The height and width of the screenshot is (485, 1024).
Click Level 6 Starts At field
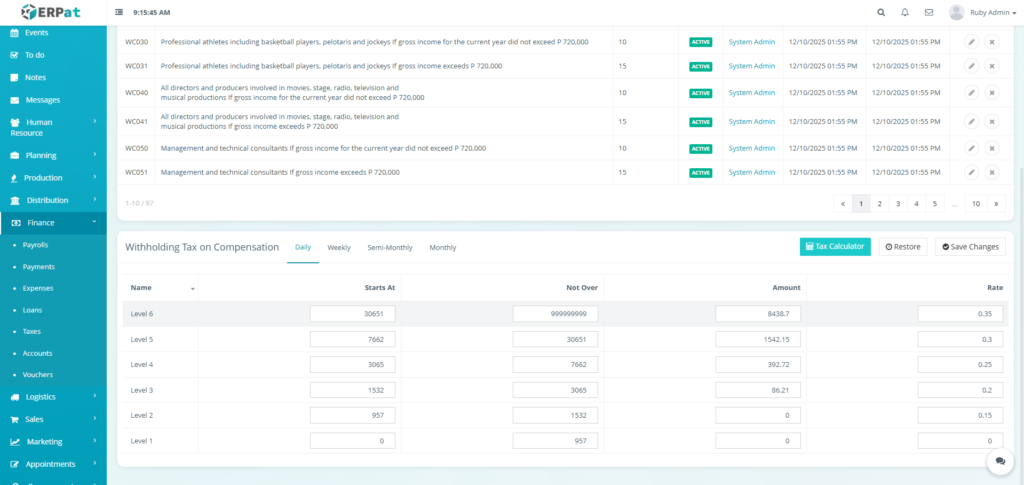click(x=353, y=314)
